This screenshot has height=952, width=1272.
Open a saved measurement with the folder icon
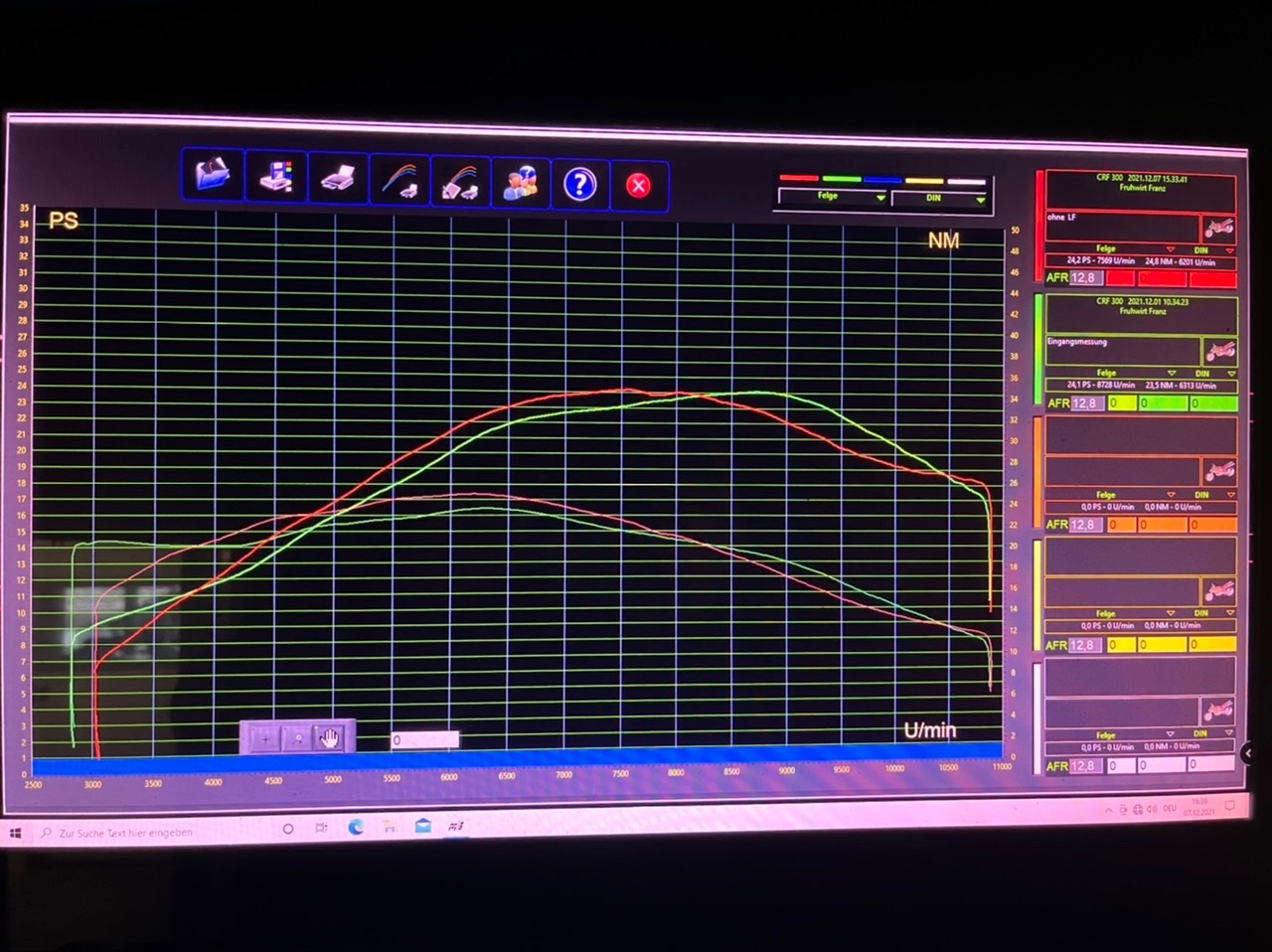[x=213, y=177]
